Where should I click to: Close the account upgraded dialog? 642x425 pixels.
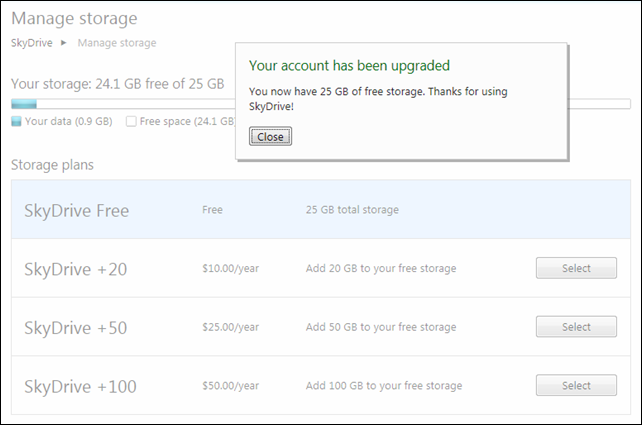pyautogui.click(x=270, y=136)
